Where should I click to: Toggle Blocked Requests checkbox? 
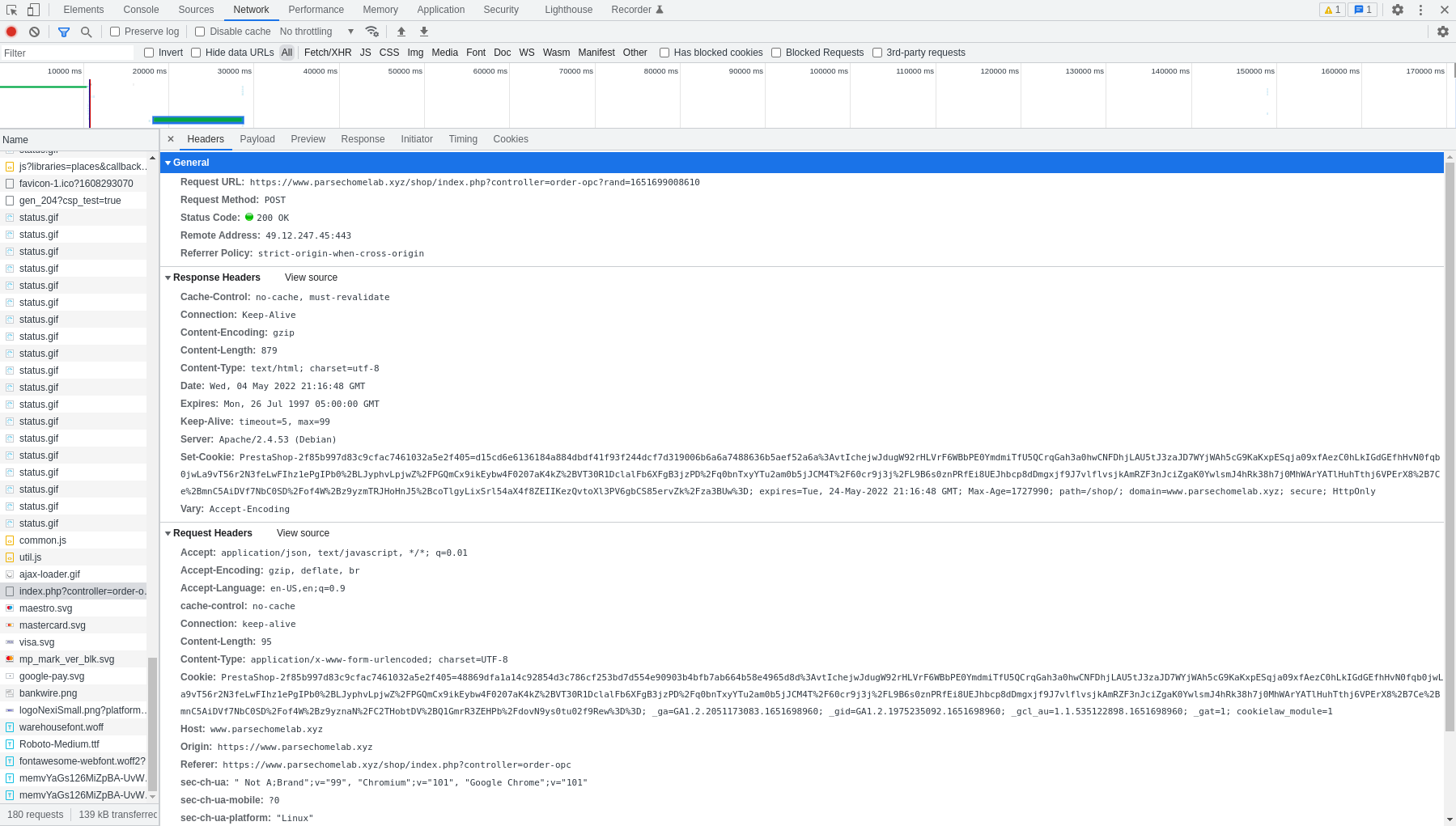tap(776, 53)
